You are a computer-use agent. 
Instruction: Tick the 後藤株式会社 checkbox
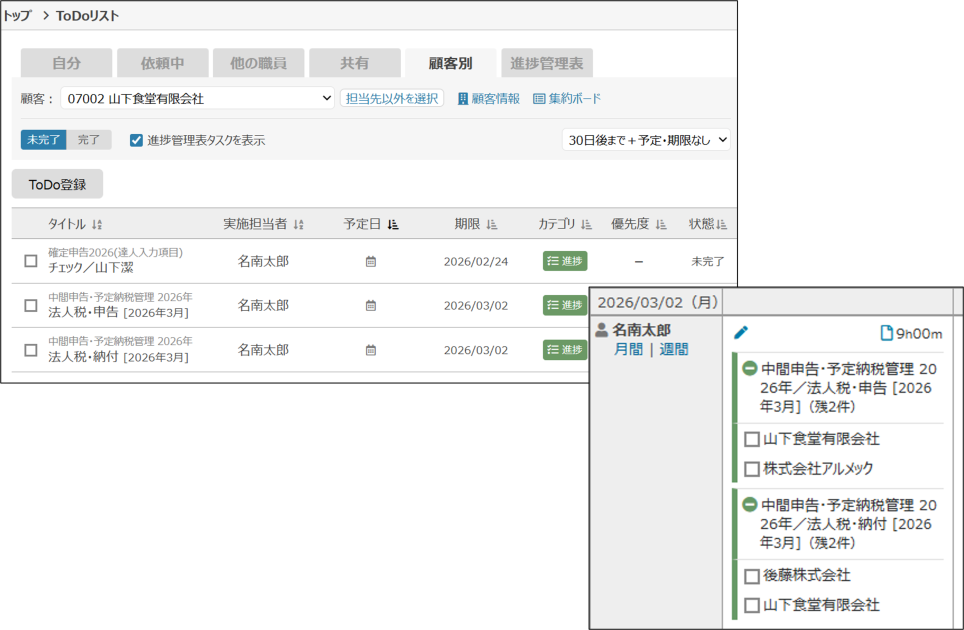(752, 576)
